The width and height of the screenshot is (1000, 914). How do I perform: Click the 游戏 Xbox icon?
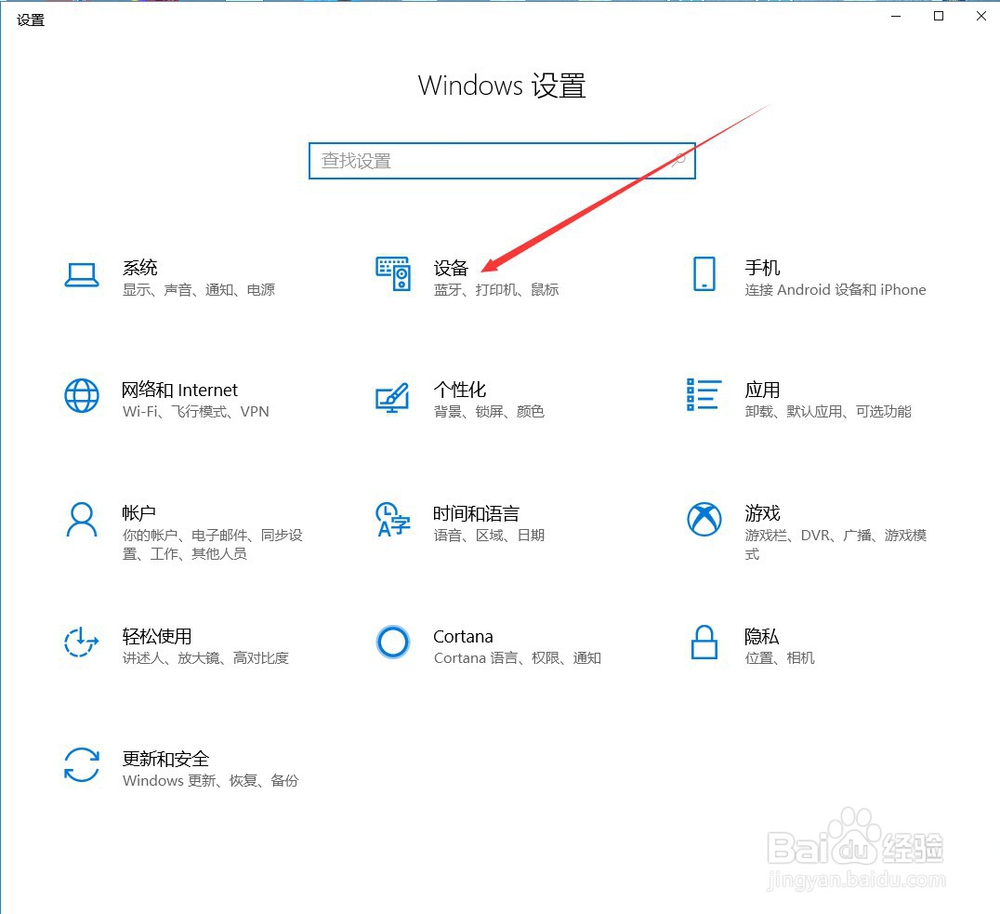tap(704, 519)
